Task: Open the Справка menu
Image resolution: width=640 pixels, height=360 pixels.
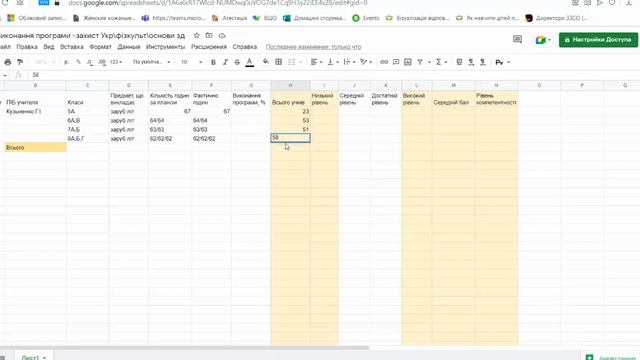Action: click(x=244, y=47)
